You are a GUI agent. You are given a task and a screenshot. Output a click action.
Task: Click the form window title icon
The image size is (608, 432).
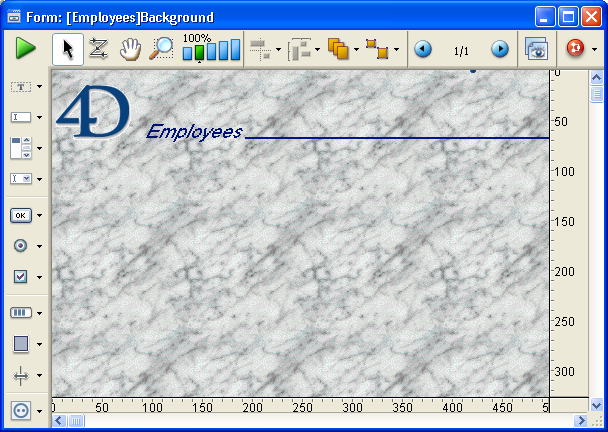[14, 17]
